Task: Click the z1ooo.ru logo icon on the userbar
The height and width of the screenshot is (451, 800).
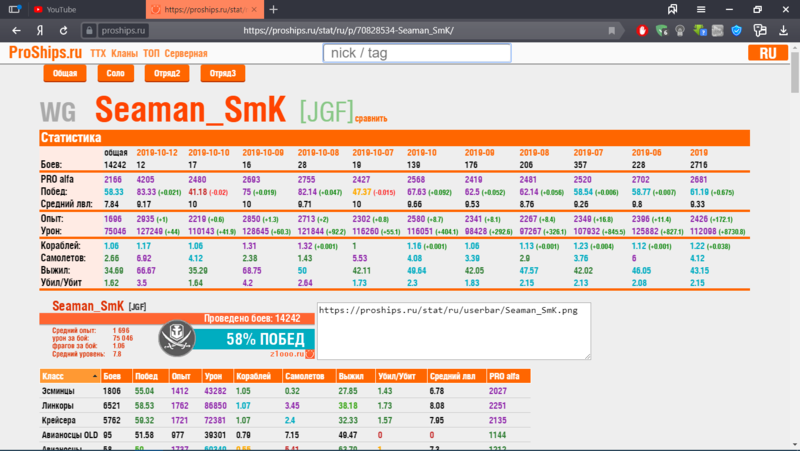Action: point(310,354)
